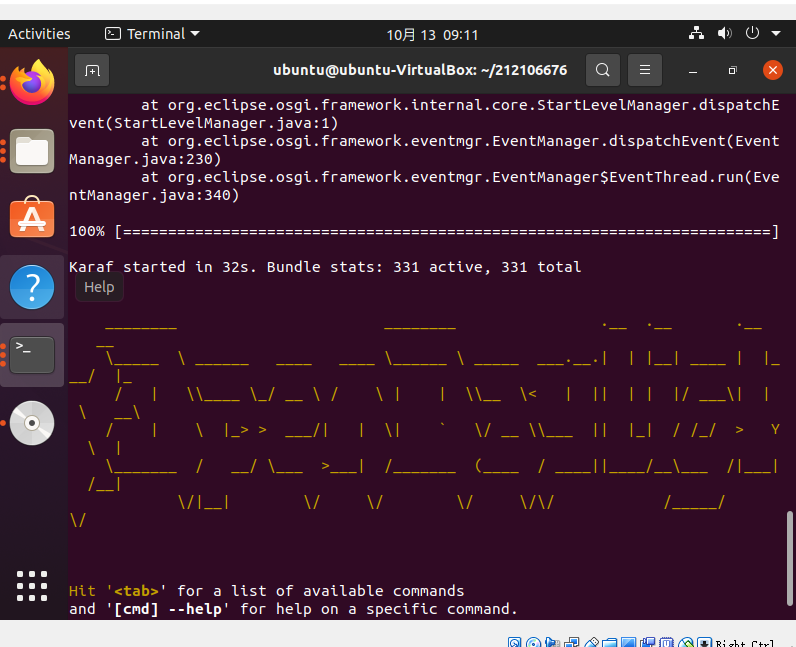Screen dimensions: 796x647
Task: Click VirtualBox USB devices status icon
Action: pos(591,642)
